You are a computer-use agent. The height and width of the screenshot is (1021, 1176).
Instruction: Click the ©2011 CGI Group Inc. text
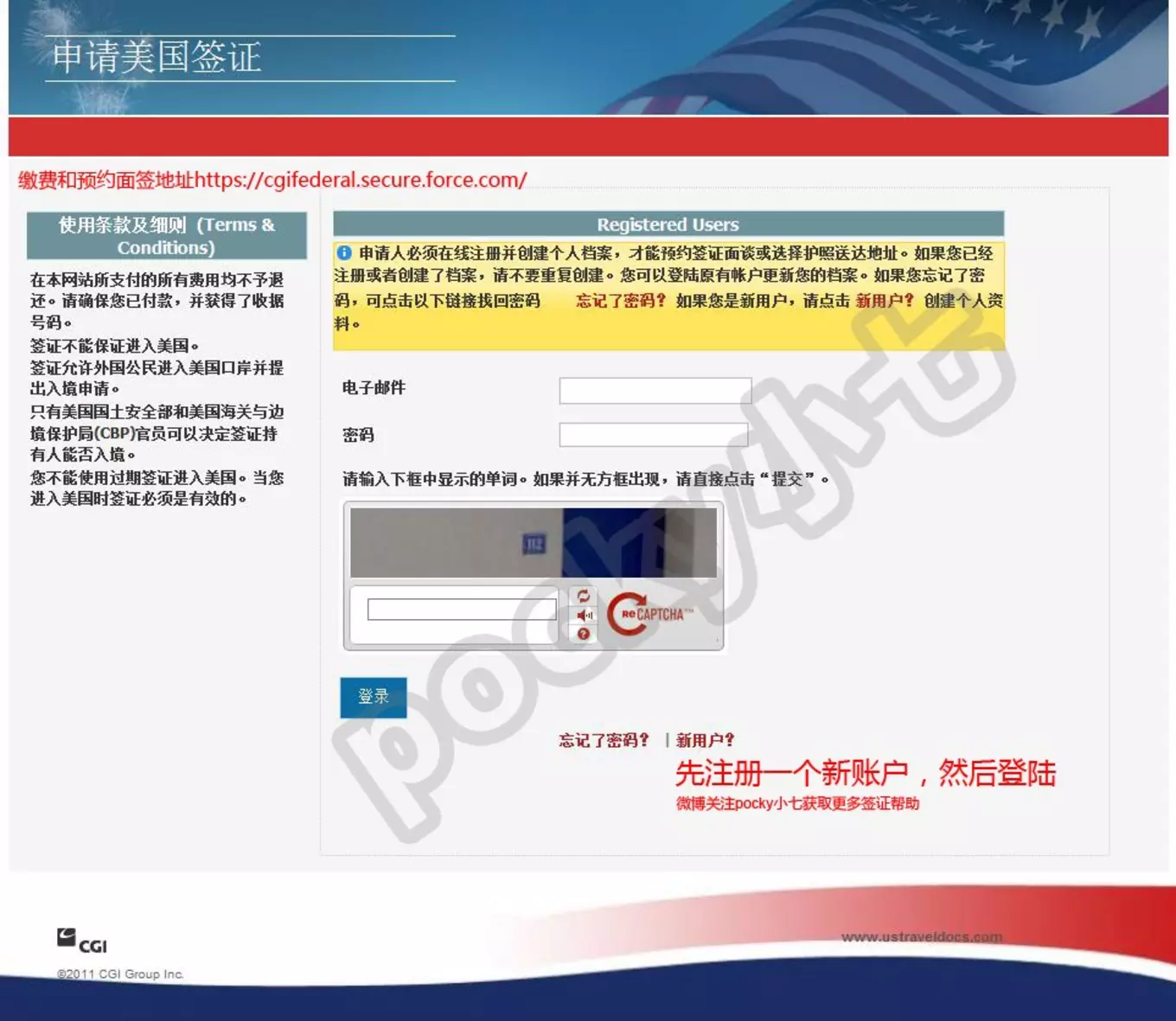click(x=120, y=973)
